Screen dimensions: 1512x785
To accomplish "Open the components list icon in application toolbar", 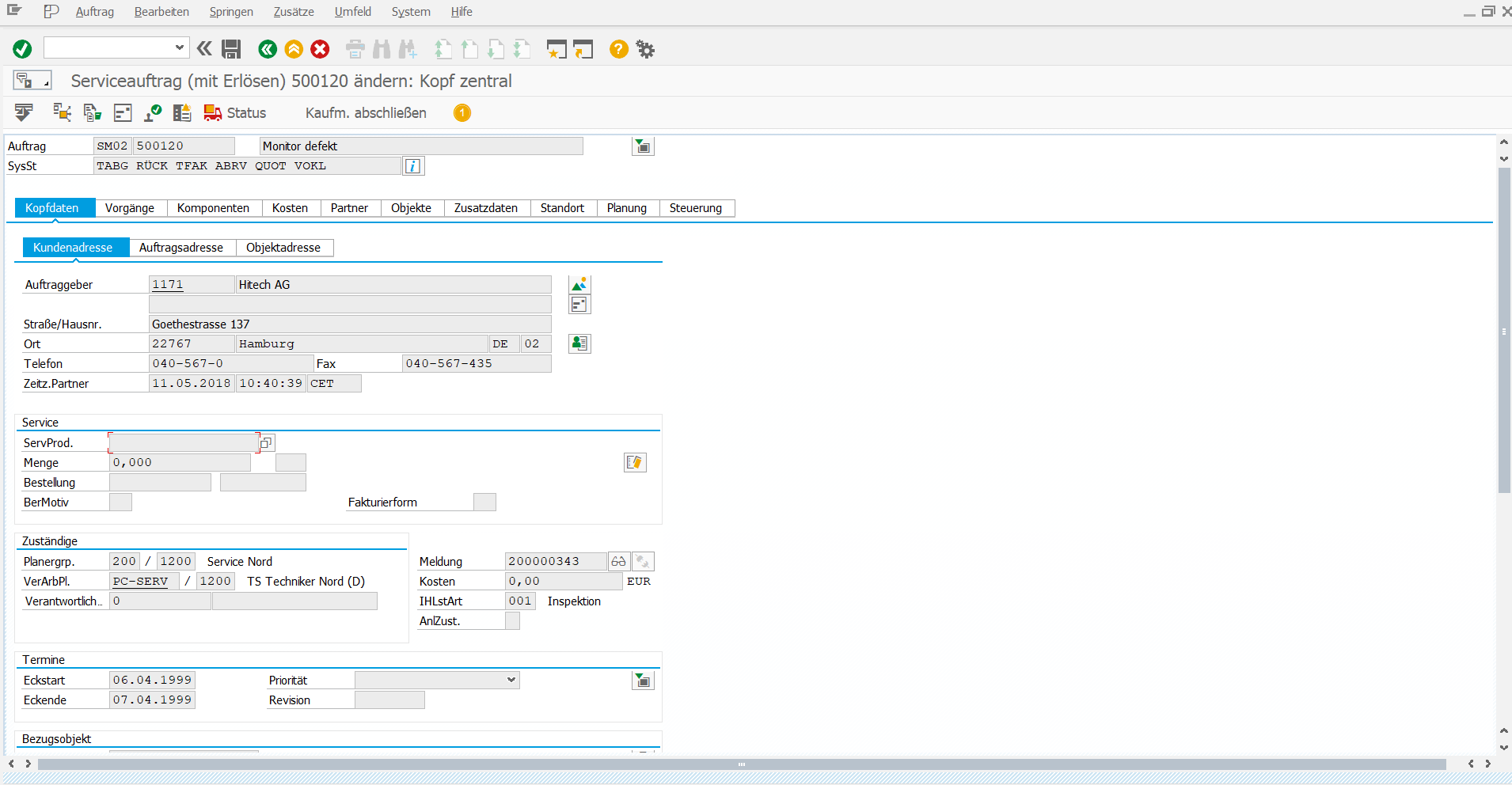I will click(93, 112).
